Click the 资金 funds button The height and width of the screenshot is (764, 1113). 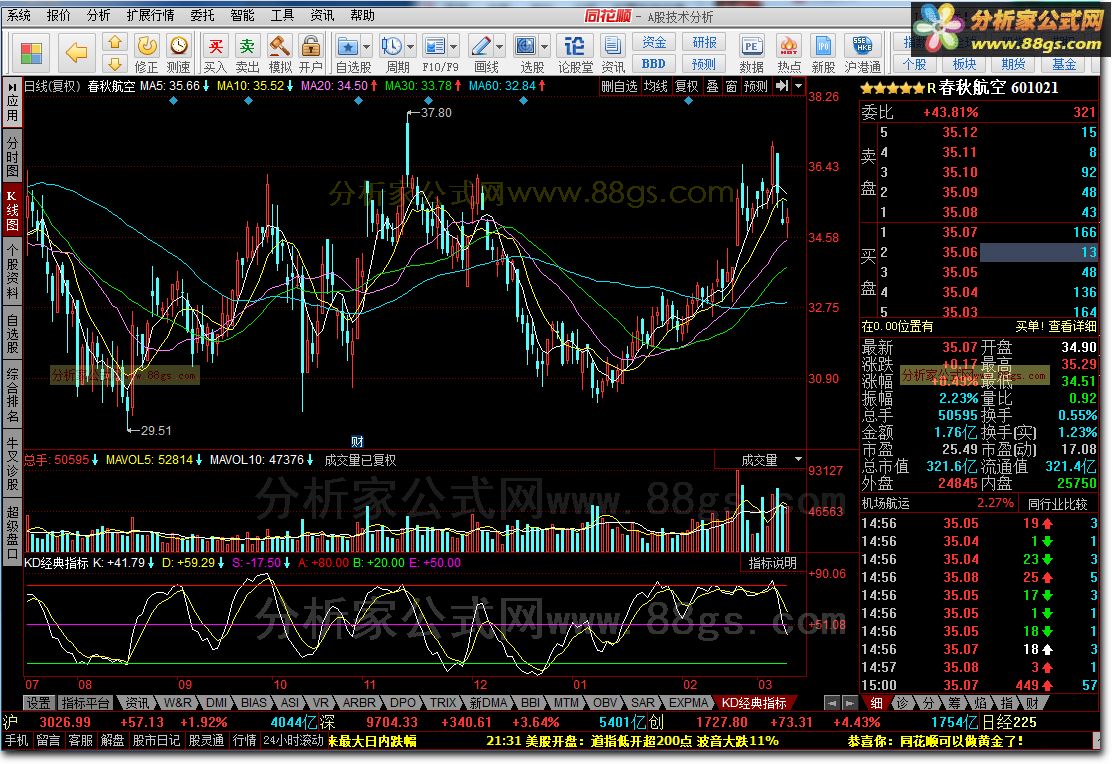click(x=654, y=43)
